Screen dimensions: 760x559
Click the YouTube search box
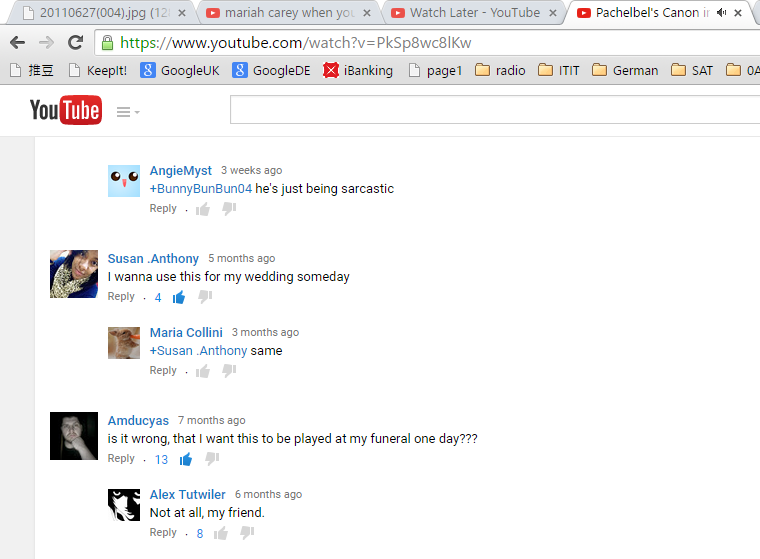point(494,110)
